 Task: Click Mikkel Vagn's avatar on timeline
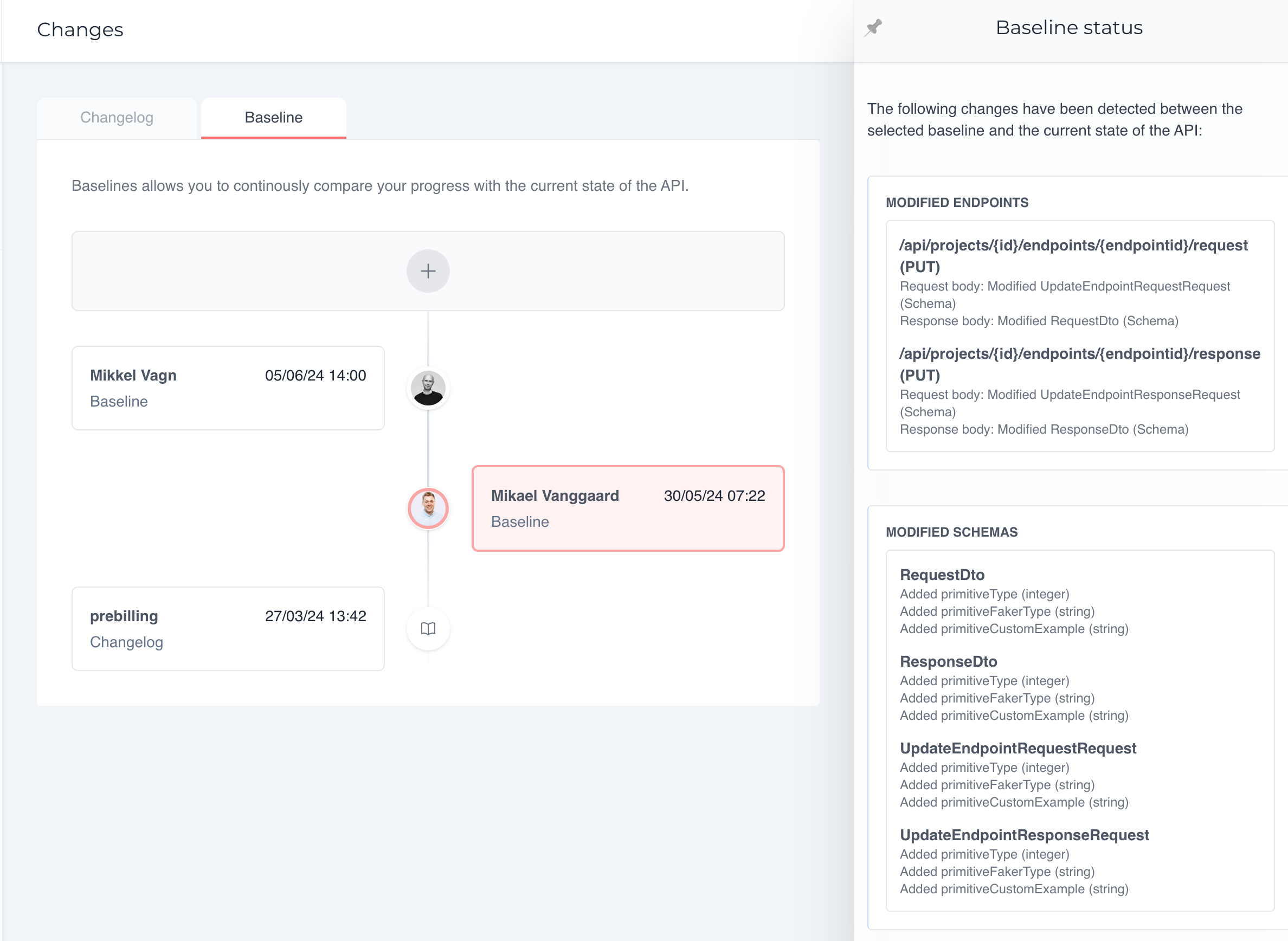pyautogui.click(x=428, y=389)
